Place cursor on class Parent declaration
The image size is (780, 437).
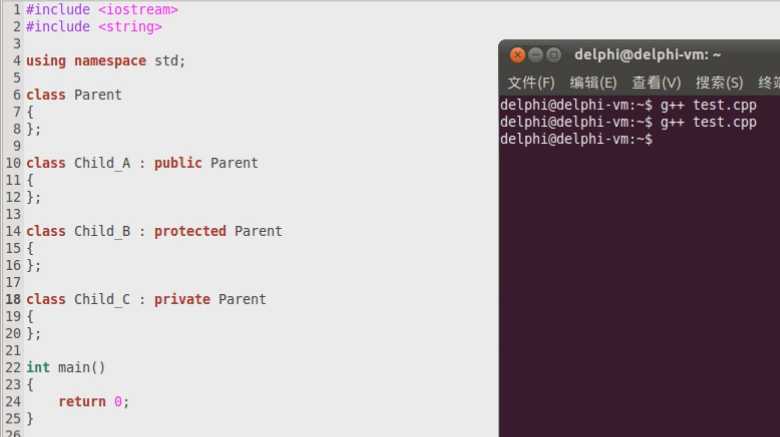74,95
